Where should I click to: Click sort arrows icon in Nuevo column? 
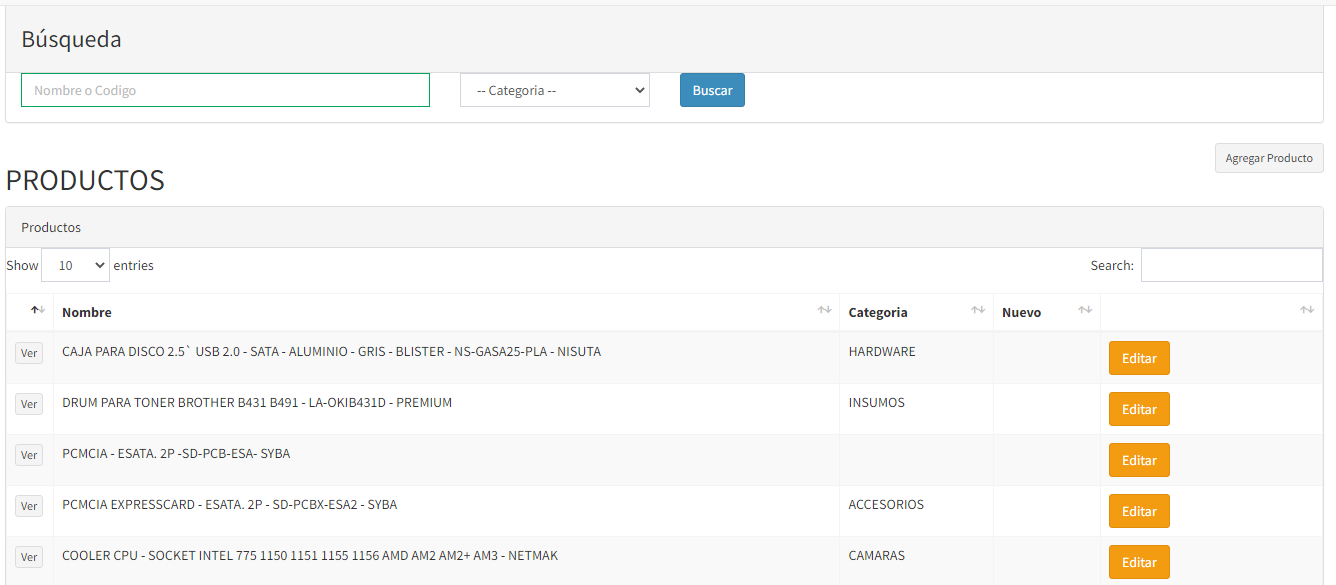[x=1085, y=311]
